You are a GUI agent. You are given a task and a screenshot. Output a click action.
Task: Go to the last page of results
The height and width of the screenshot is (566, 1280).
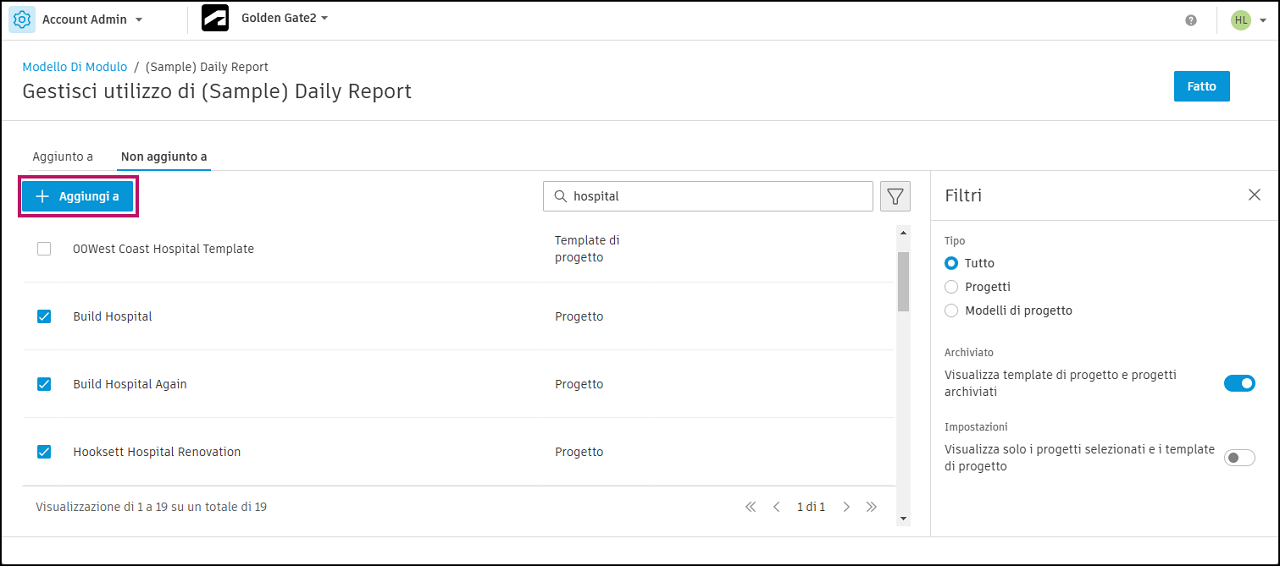pos(871,507)
